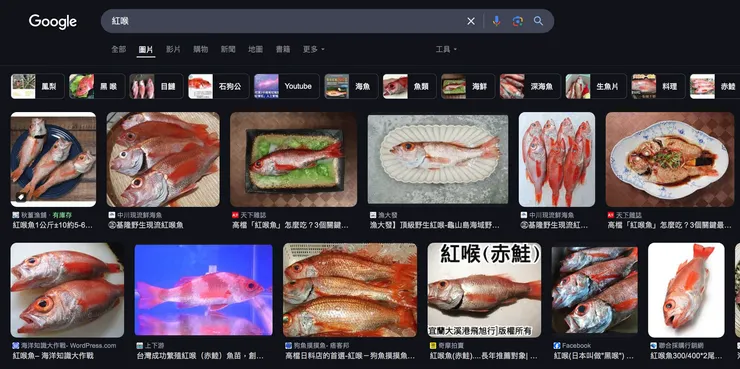Screen dimensions: 740x369
Task: Click the Google logo
Action: 53,22
